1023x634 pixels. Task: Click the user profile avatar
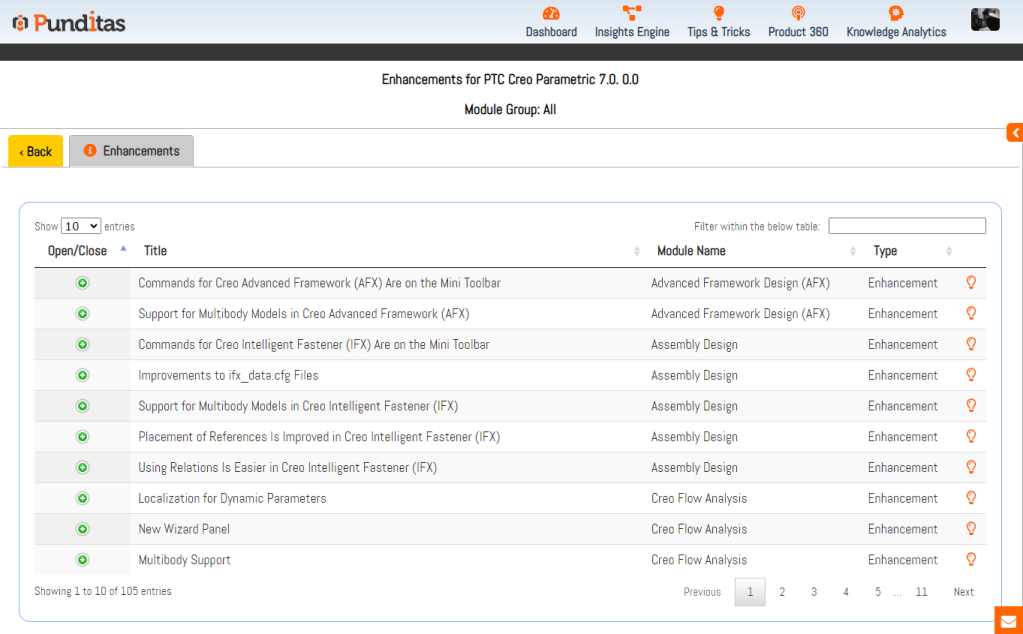point(985,20)
